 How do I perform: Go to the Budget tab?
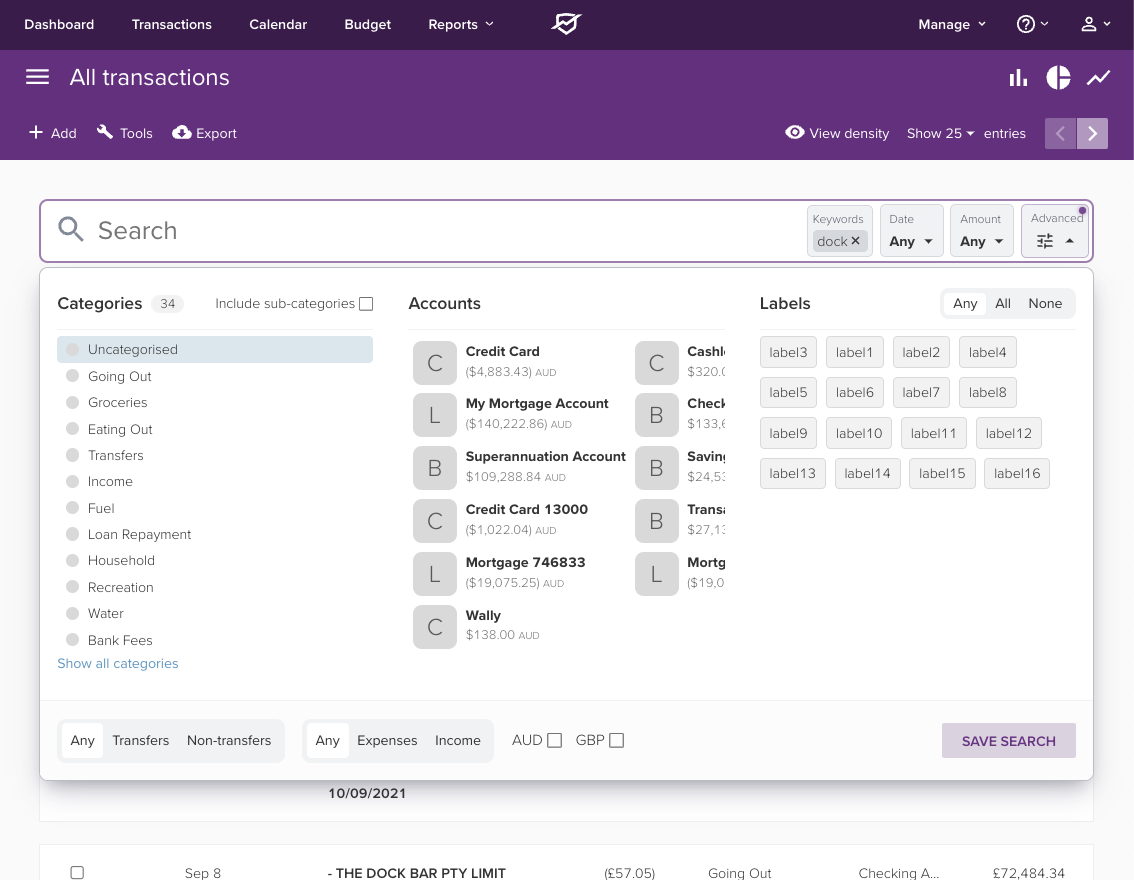click(x=367, y=24)
